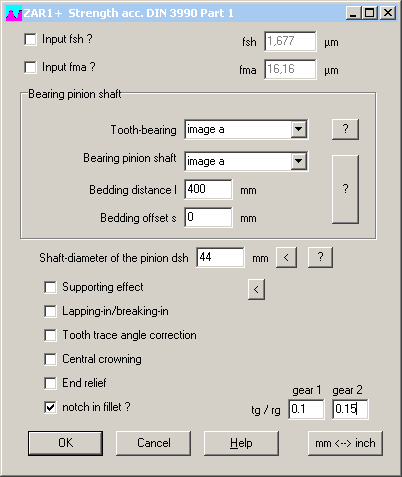Click '?' button next to shaft-diameter dsh

click(320, 257)
